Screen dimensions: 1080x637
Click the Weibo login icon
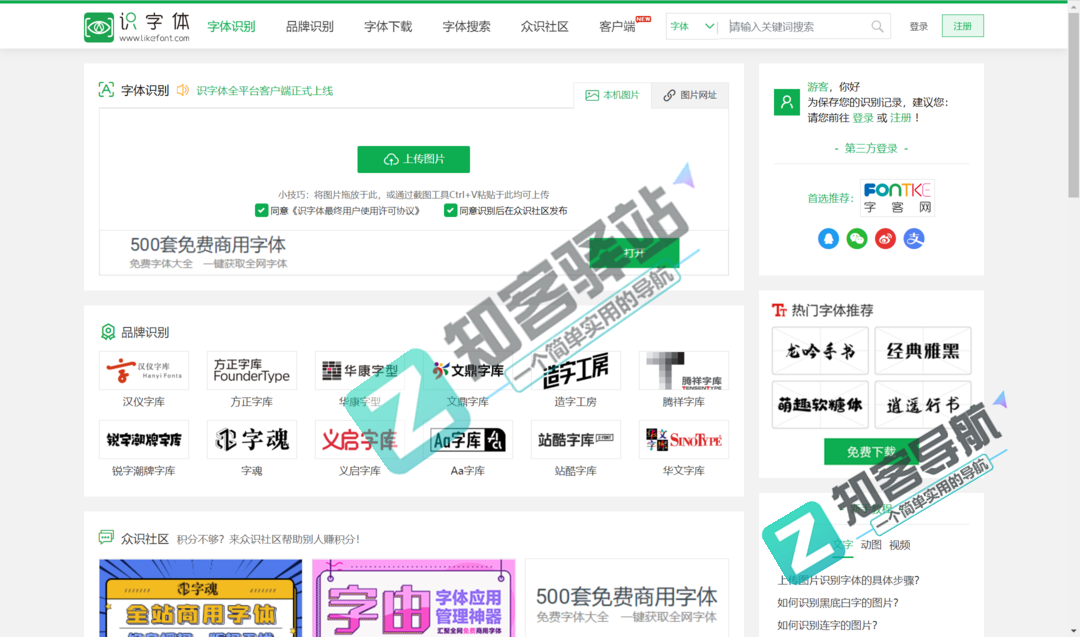(885, 239)
